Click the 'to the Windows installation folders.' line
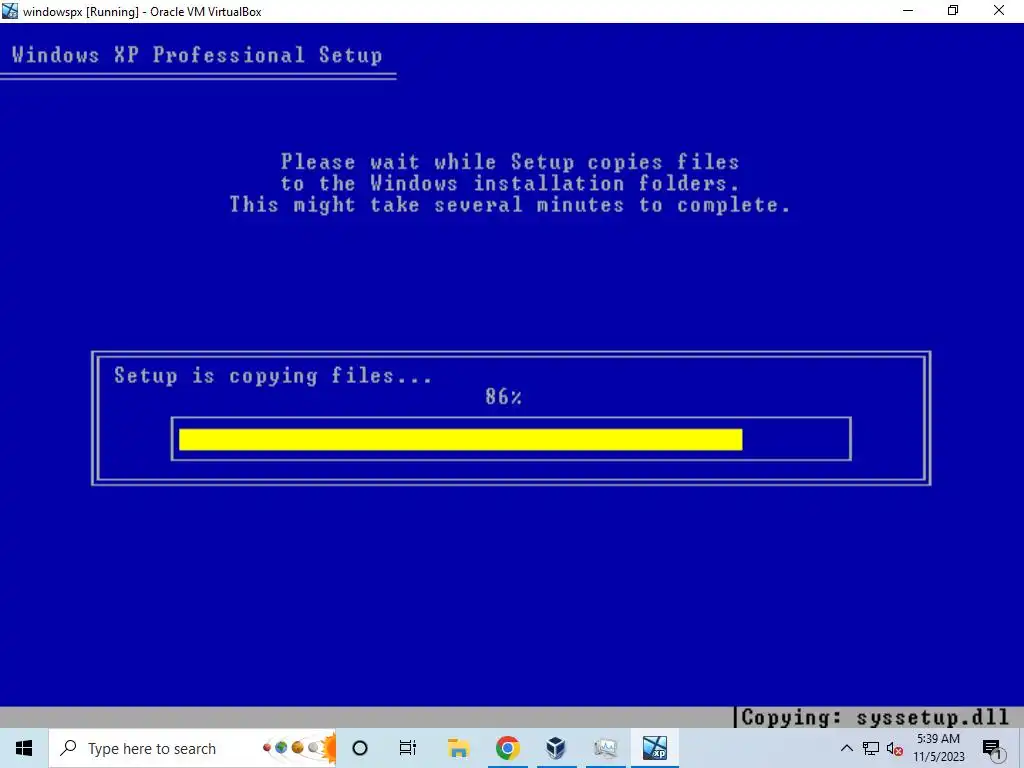Screen dimensions: 1024x768 (x=510, y=184)
